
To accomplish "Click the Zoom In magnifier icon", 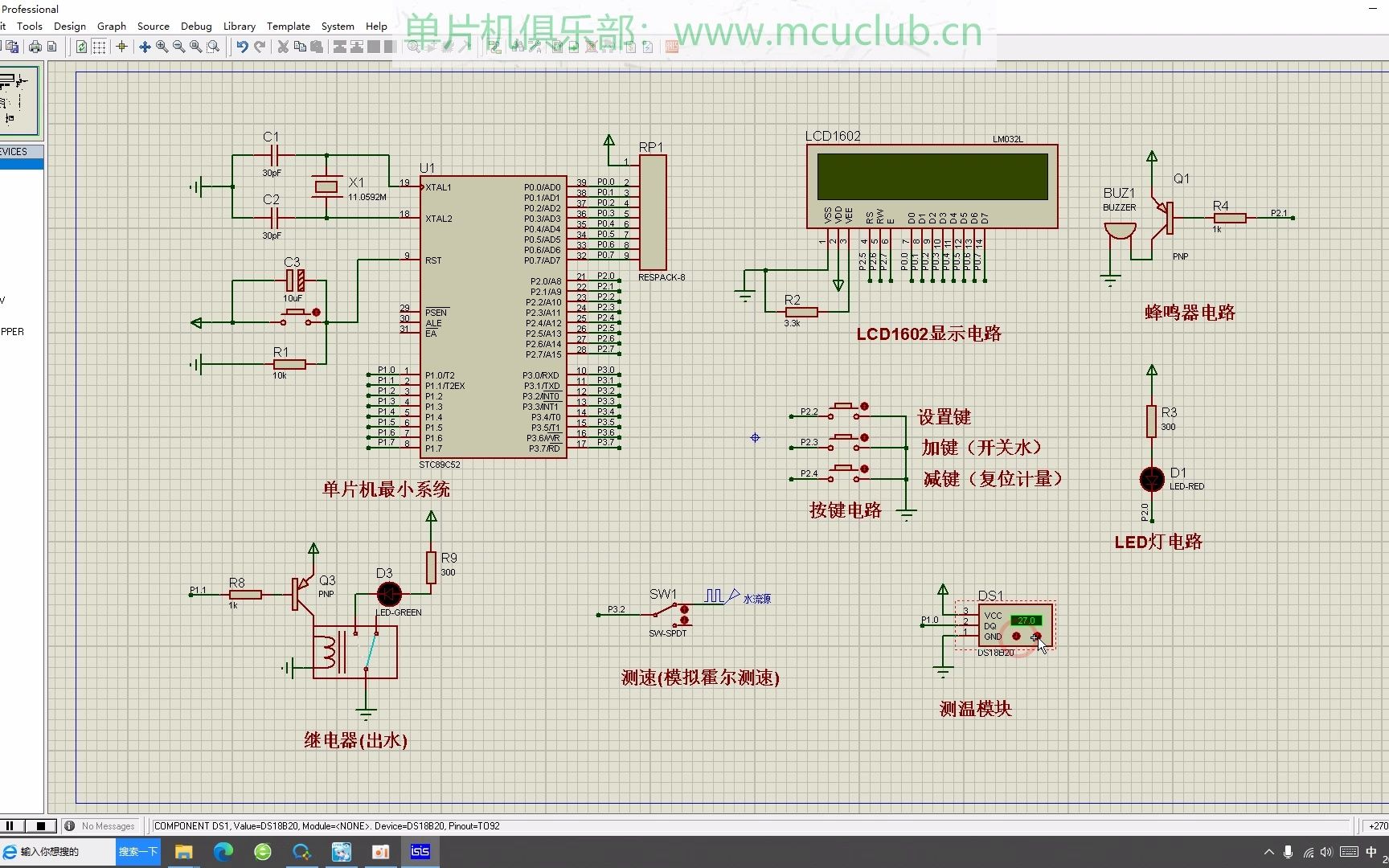I will (162, 47).
